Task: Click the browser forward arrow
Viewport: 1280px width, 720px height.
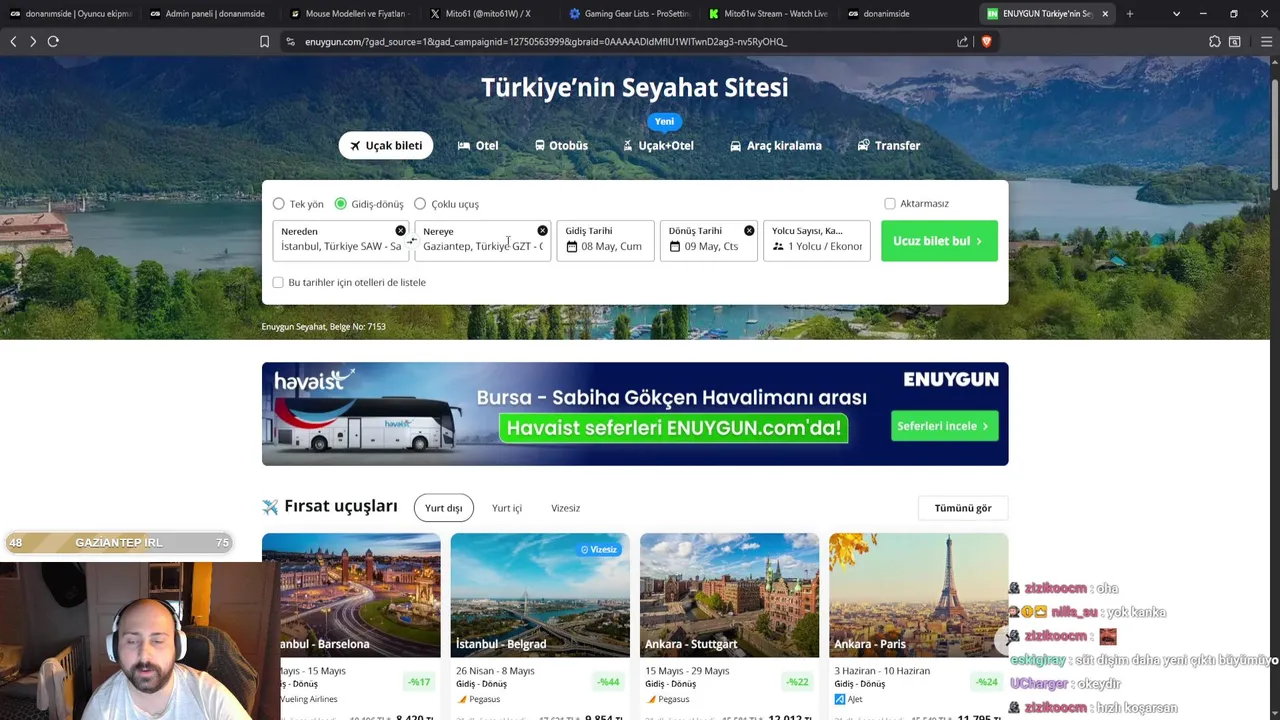Action: [x=32, y=41]
